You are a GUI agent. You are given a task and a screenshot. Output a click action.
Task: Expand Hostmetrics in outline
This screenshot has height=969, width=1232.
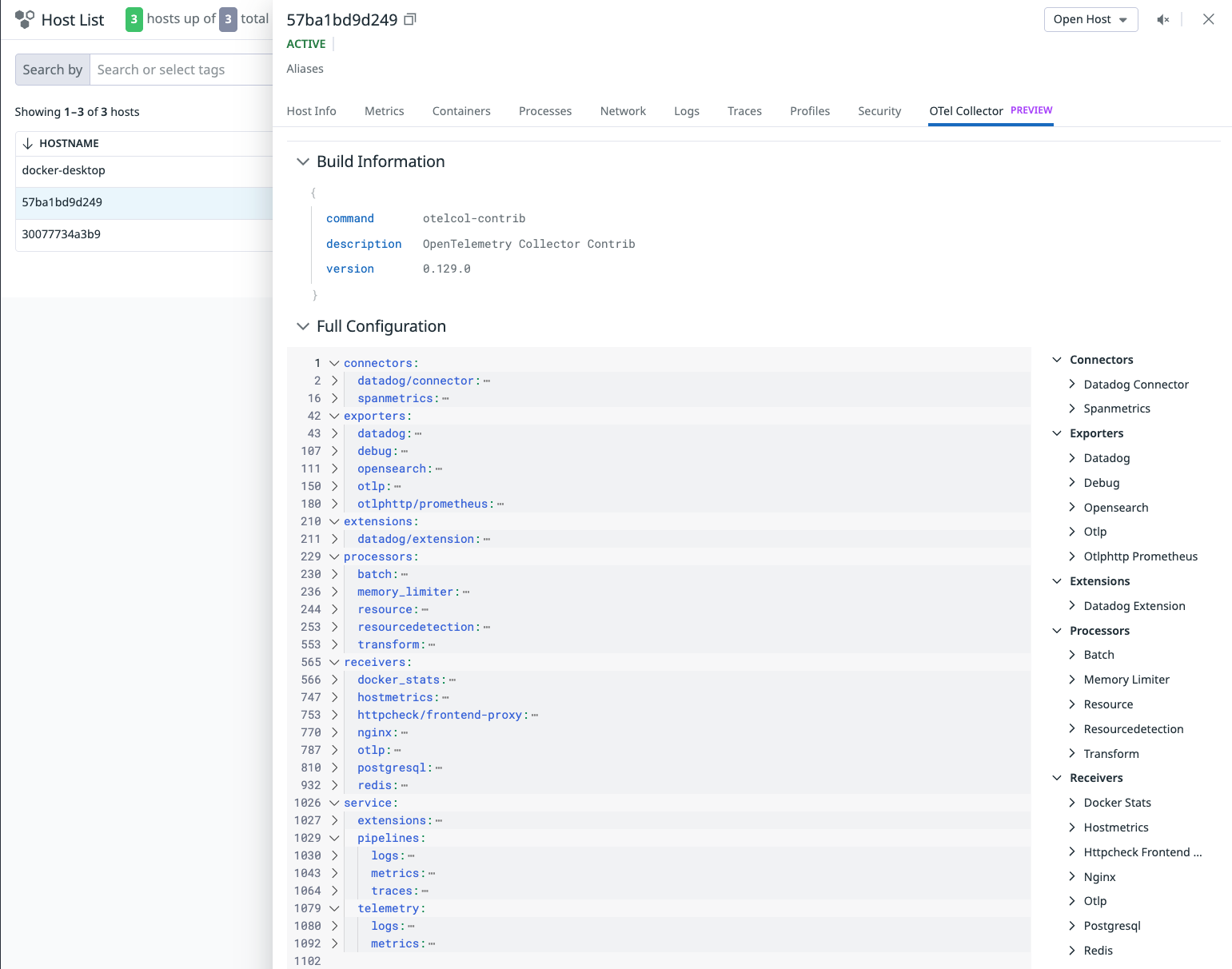[1072, 827]
